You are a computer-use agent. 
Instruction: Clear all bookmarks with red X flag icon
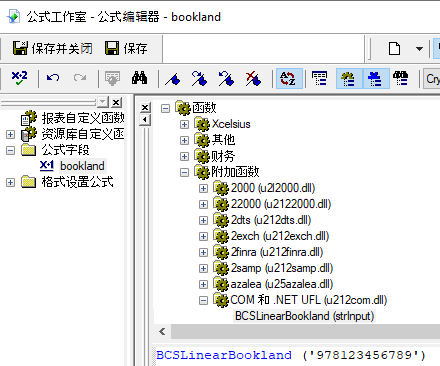click(x=253, y=79)
